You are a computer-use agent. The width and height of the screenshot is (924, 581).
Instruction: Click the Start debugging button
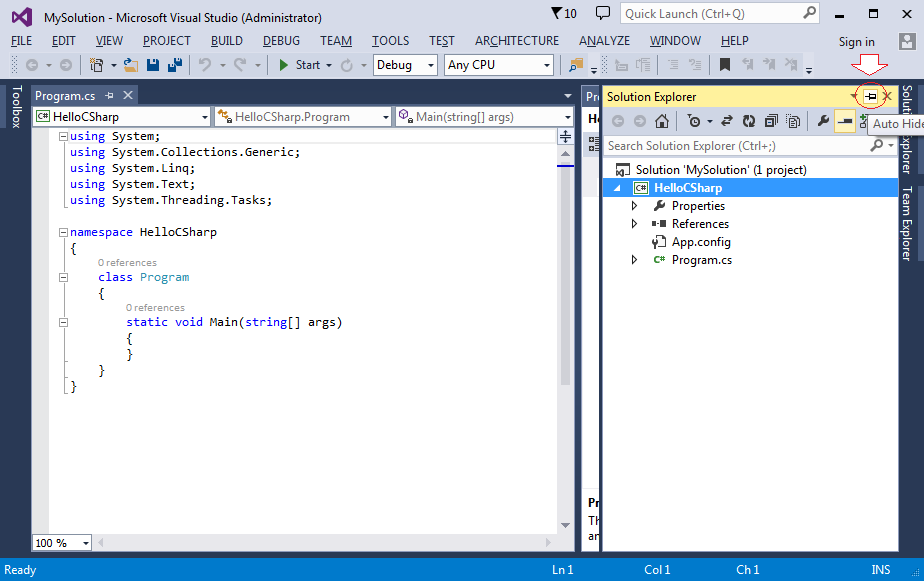tap(300, 65)
